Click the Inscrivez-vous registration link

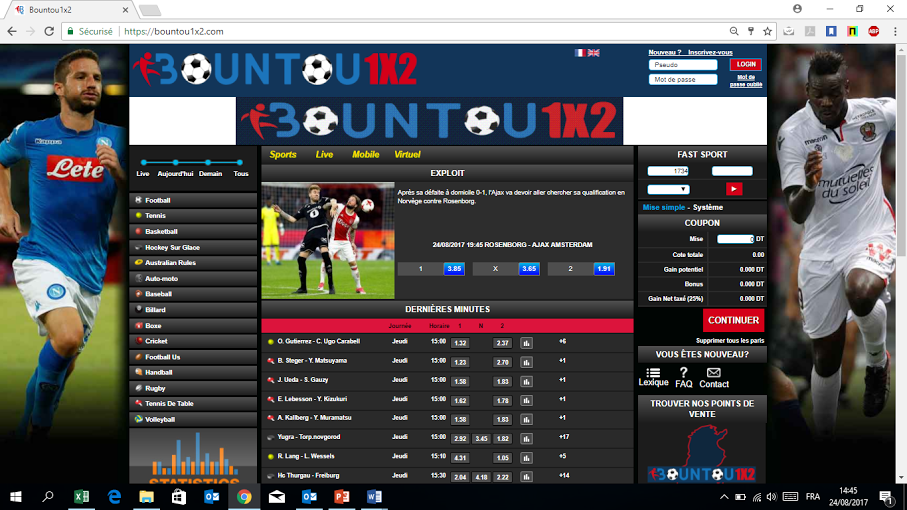(x=710, y=52)
